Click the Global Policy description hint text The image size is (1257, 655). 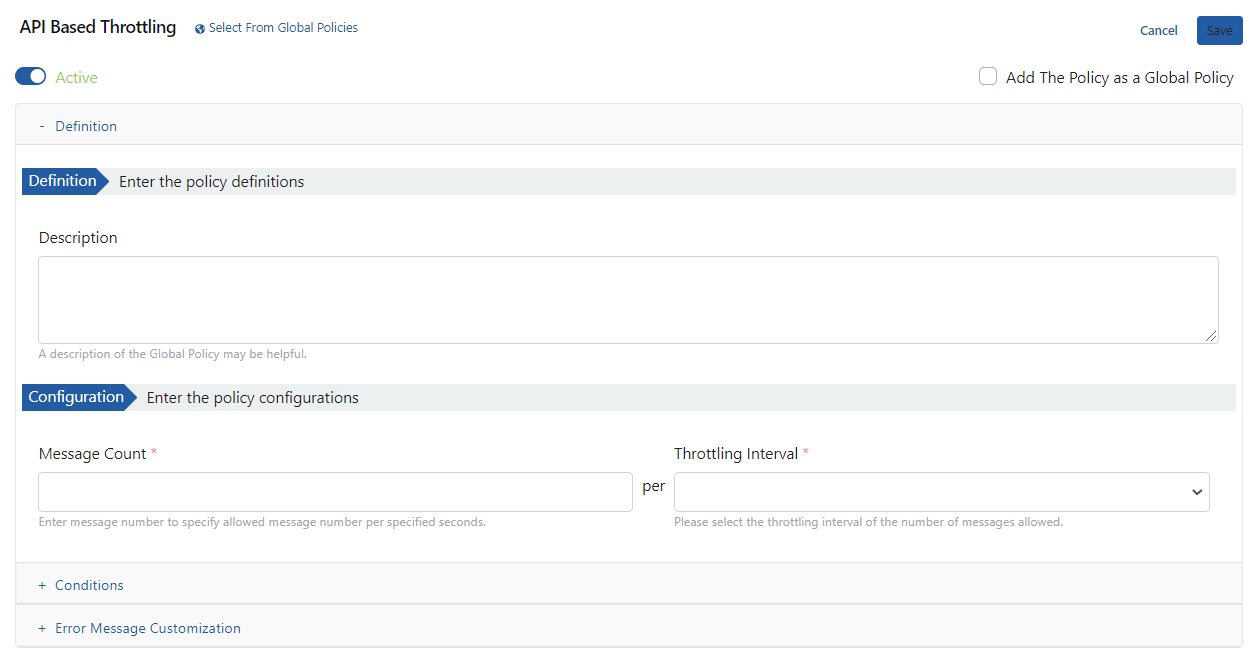pyautogui.click(x=173, y=354)
